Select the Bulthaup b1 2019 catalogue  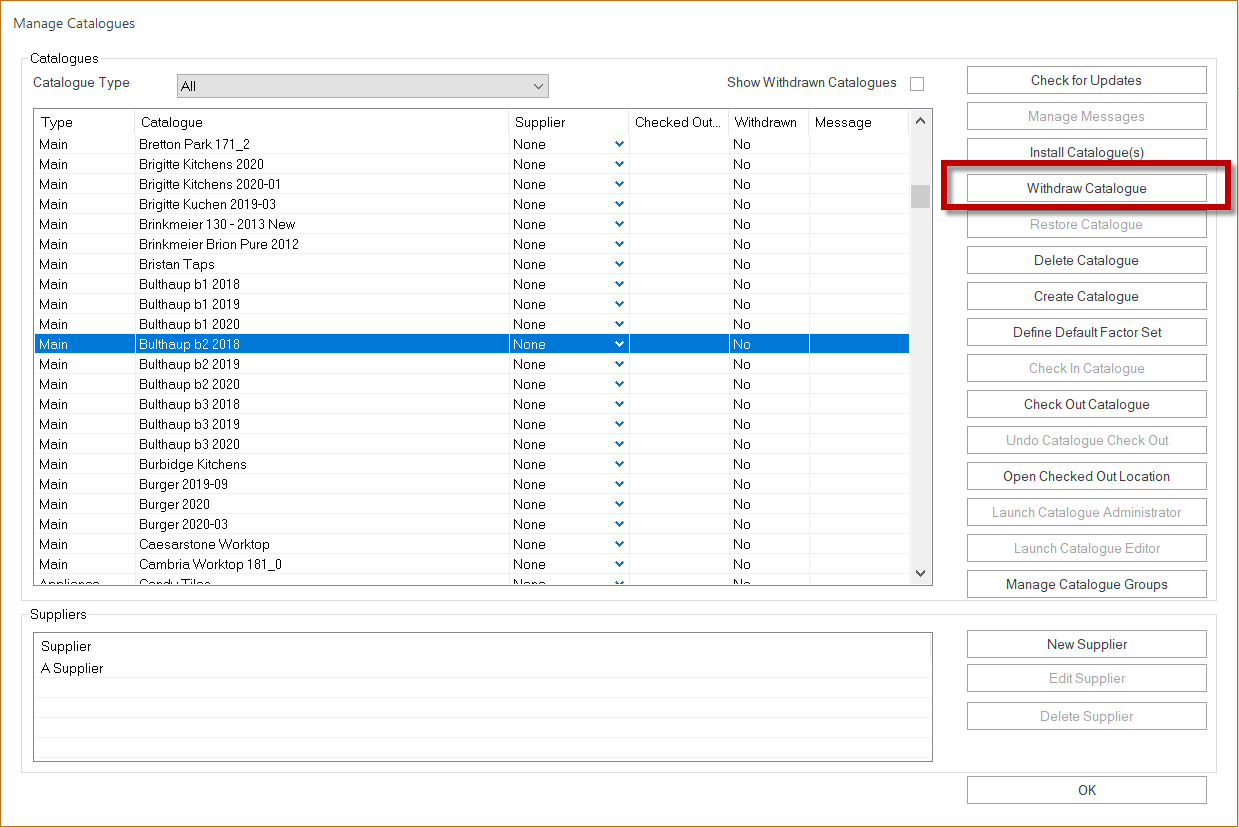472,304
